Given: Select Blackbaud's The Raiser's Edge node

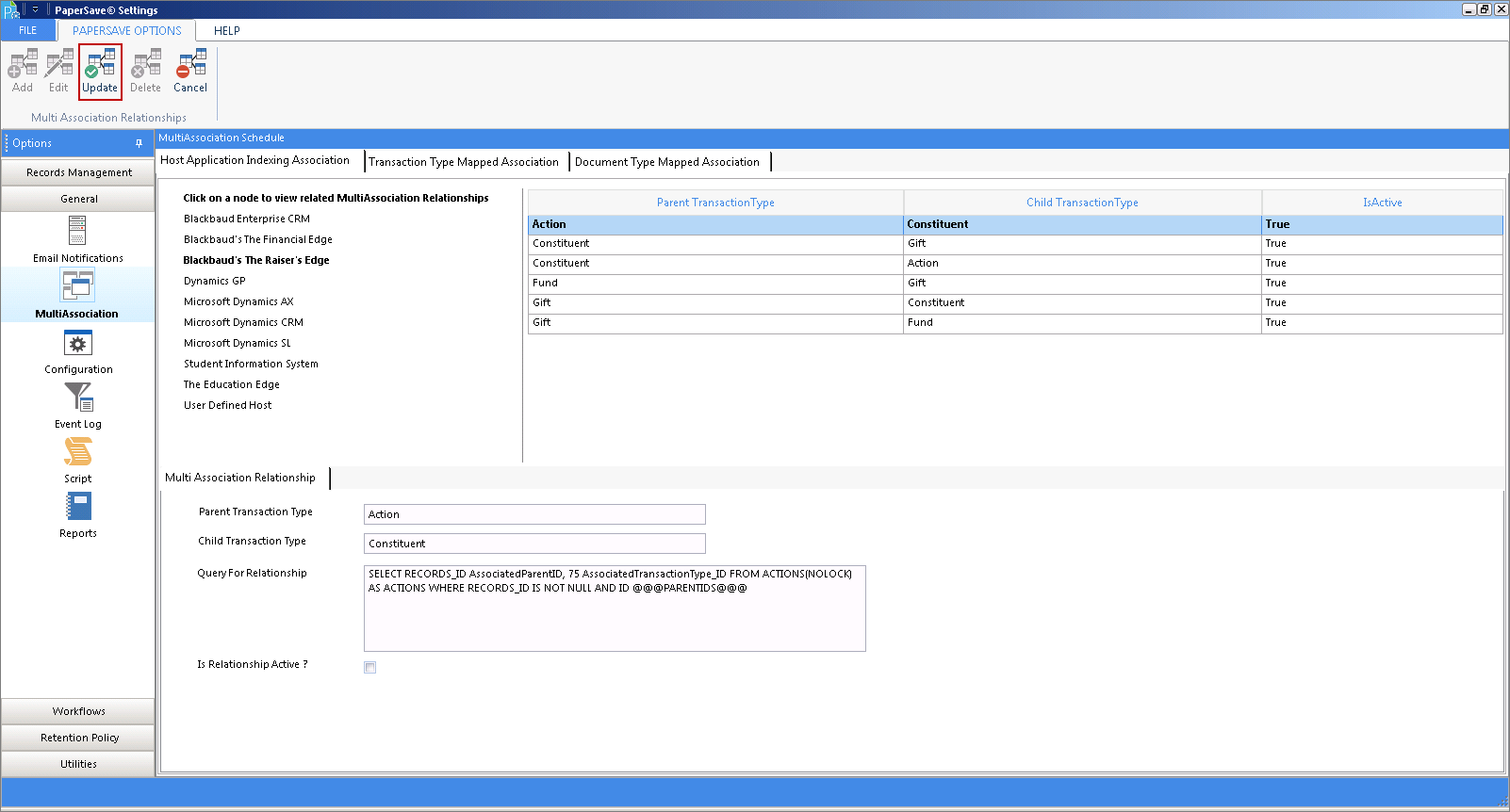Looking at the screenshot, I should point(256,260).
